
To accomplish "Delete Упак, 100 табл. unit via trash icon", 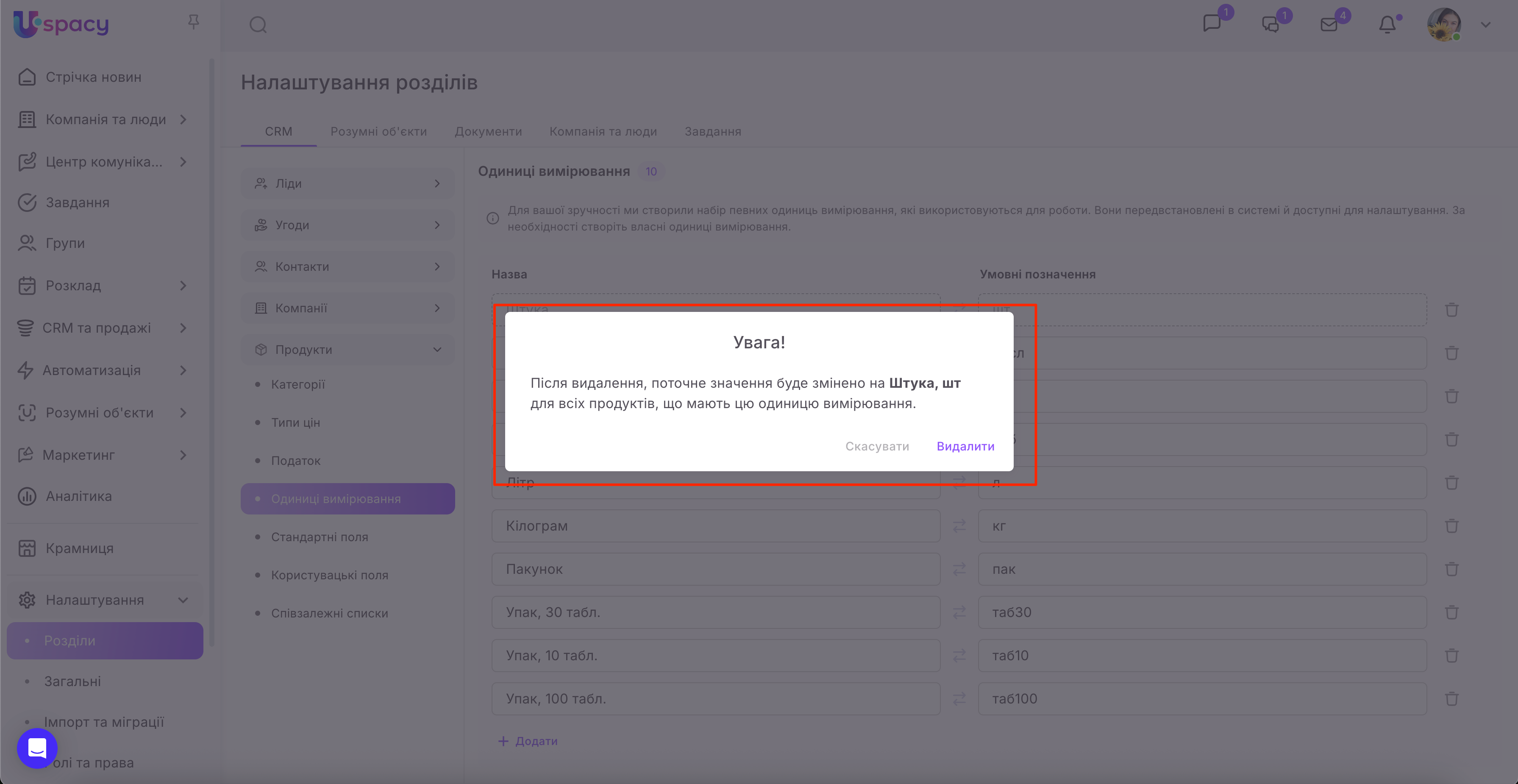I will click(1451, 698).
